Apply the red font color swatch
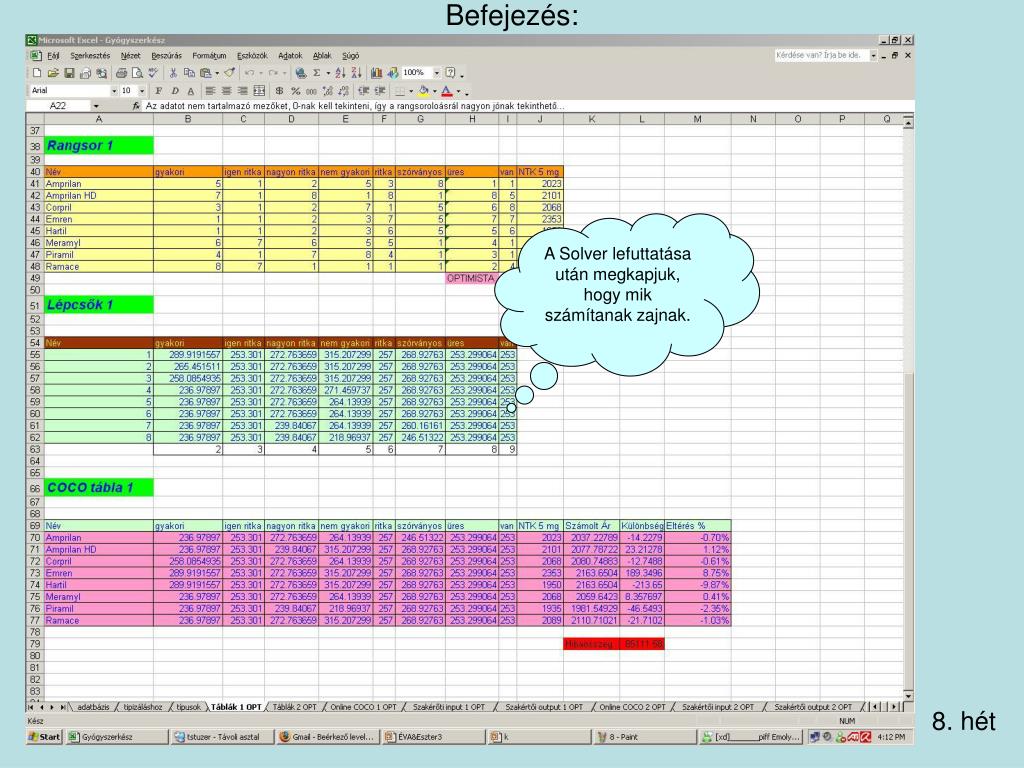 pos(447,91)
